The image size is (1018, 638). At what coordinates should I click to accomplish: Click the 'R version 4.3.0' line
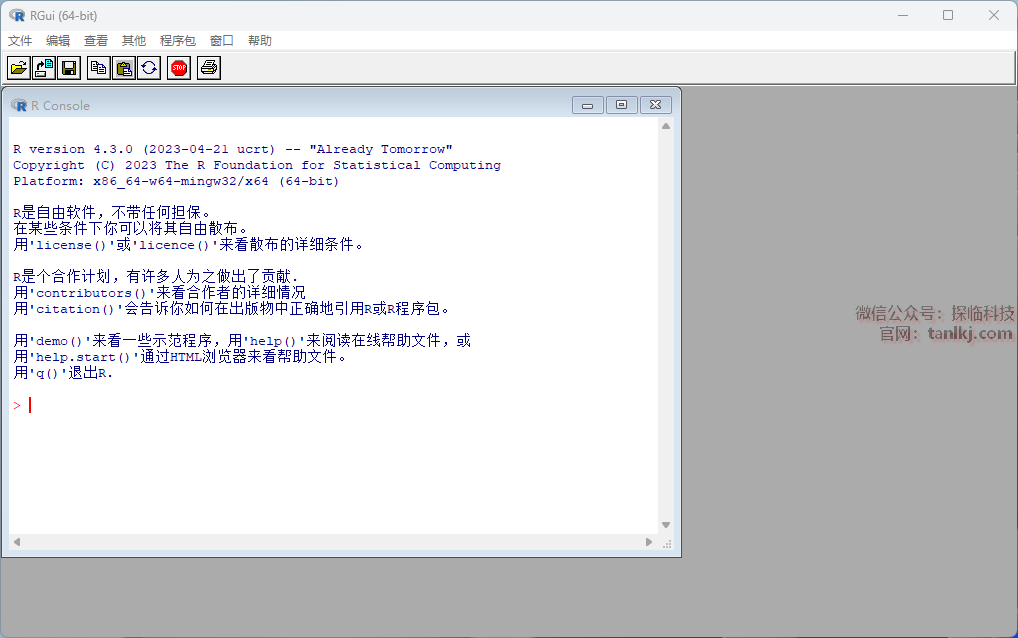coord(232,149)
